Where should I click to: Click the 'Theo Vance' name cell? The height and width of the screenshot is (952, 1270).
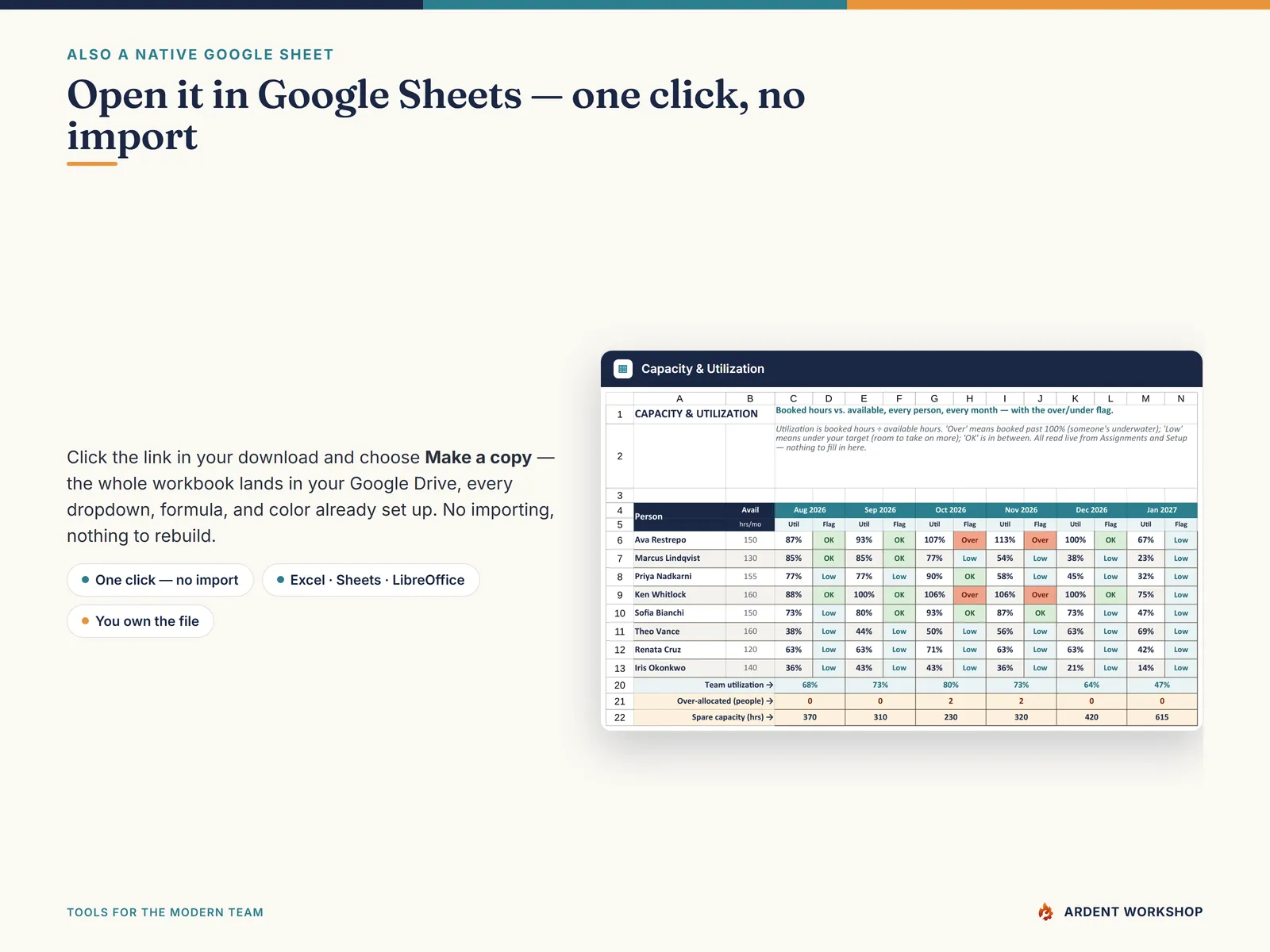click(679, 631)
